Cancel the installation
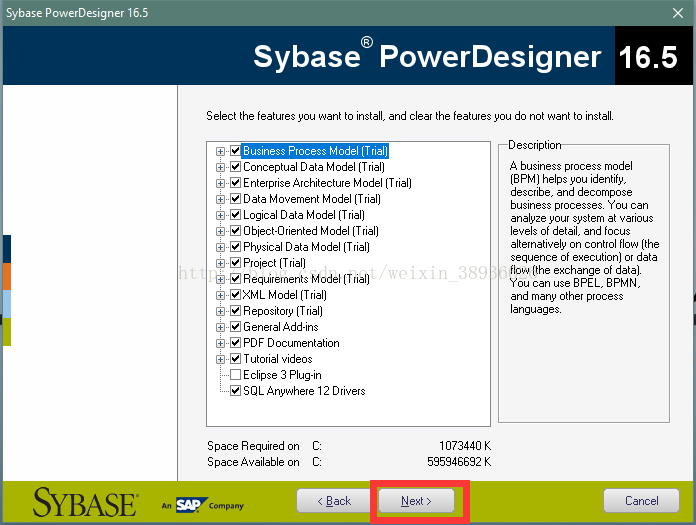The height and width of the screenshot is (525, 696). click(x=641, y=501)
